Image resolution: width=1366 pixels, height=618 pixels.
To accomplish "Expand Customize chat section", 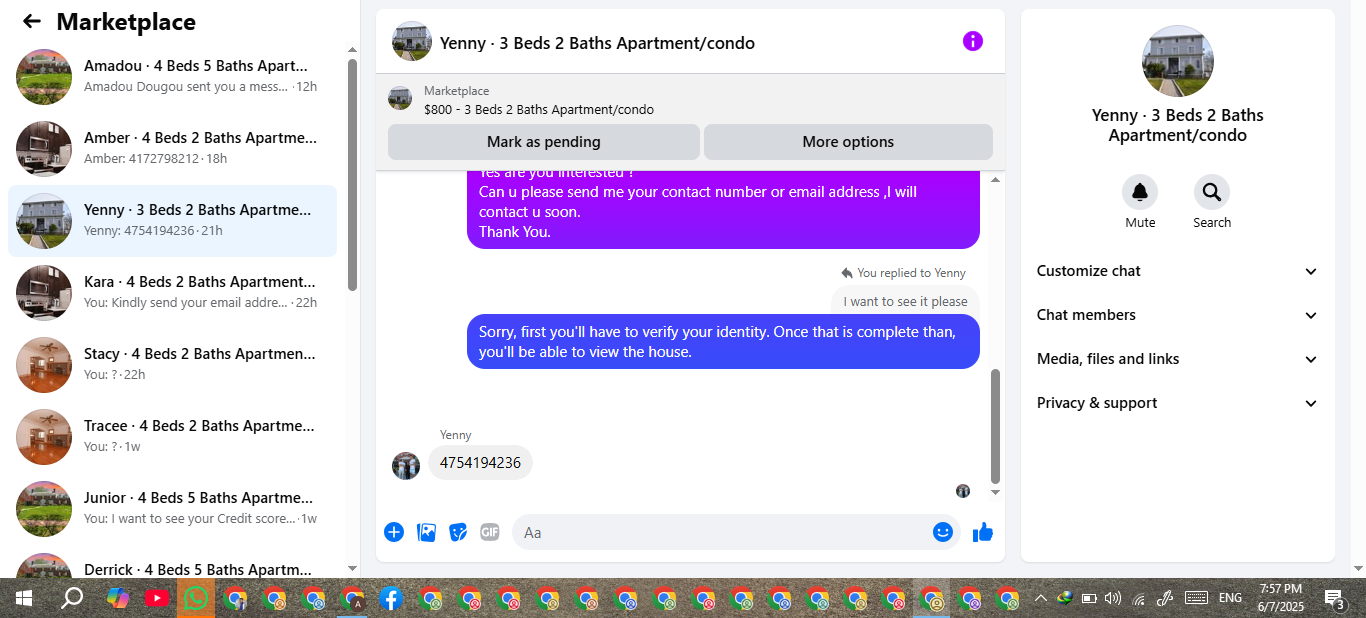I will tap(1177, 271).
